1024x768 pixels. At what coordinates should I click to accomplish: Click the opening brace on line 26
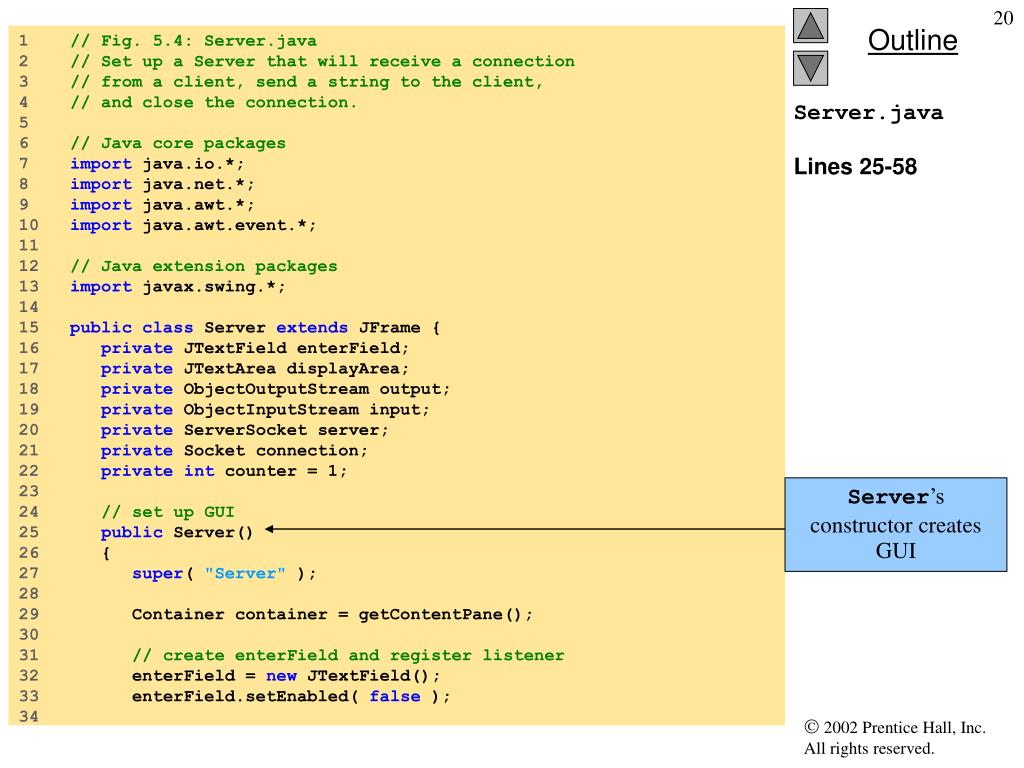[106, 553]
